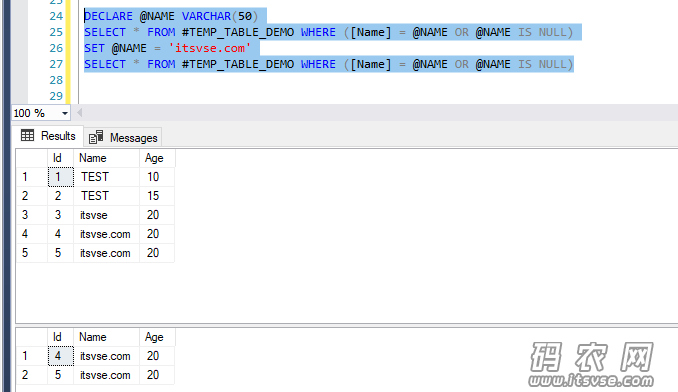Screen dimensions: 678x392
Task: Select Id cell 5 in second grid
Action: coord(61,375)
